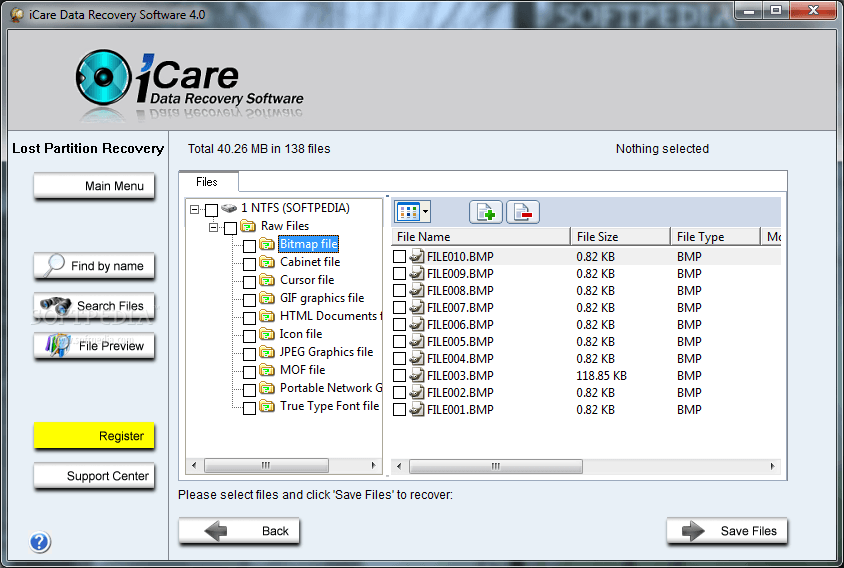The width and height of the screenshot is (844, 568).
Task: Check the 1 NTFS (SOFTPEDIA) checkbox
Action: [x=212, y=210]
